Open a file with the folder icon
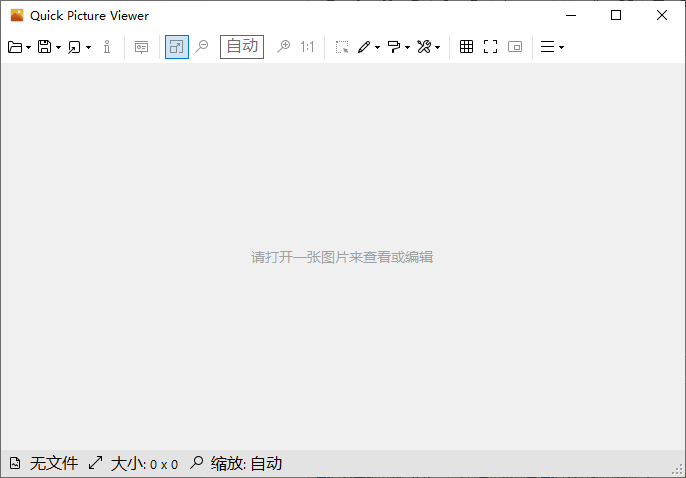686x478 pixels. coord(15,47)
